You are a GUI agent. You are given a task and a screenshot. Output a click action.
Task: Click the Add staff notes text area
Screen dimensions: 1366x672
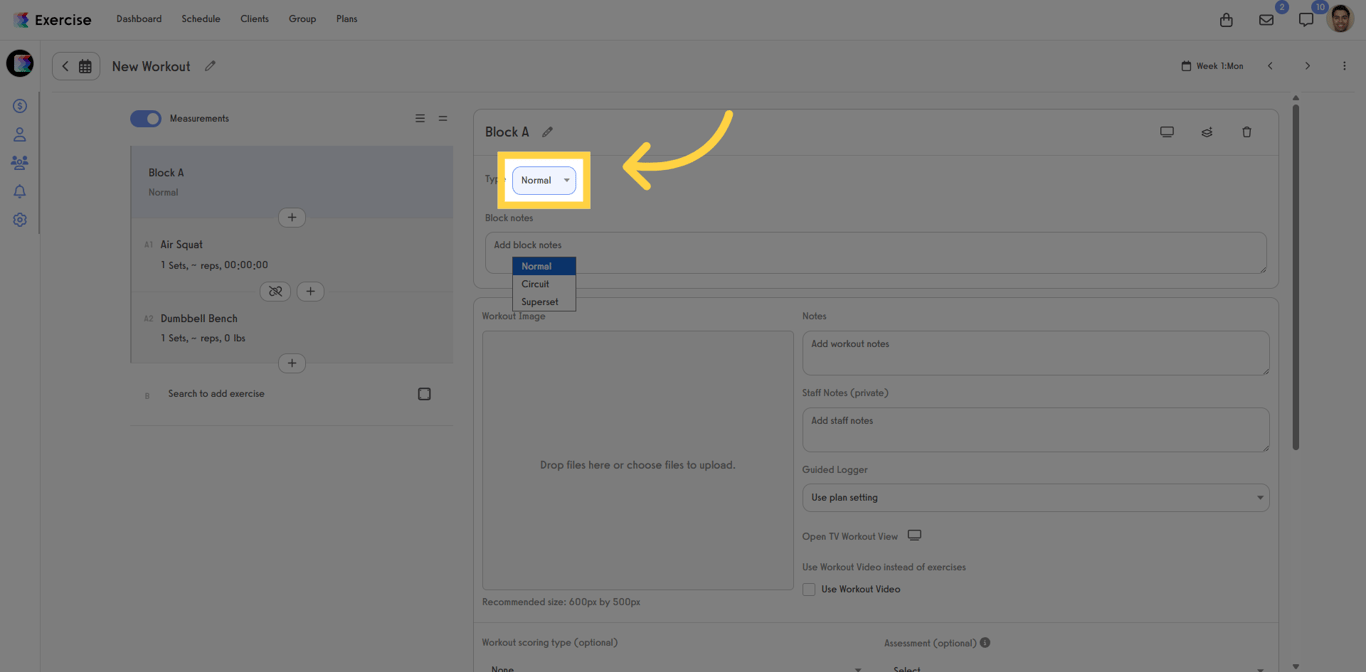(x=1036, y=429)
